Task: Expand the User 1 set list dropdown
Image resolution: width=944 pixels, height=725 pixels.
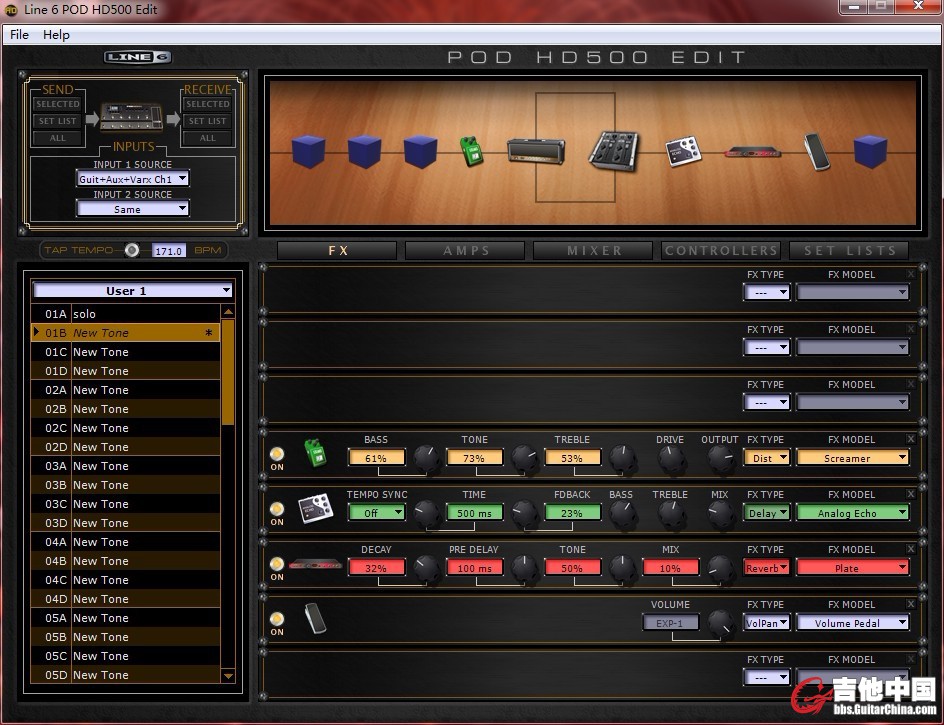Action: point(132,291)
